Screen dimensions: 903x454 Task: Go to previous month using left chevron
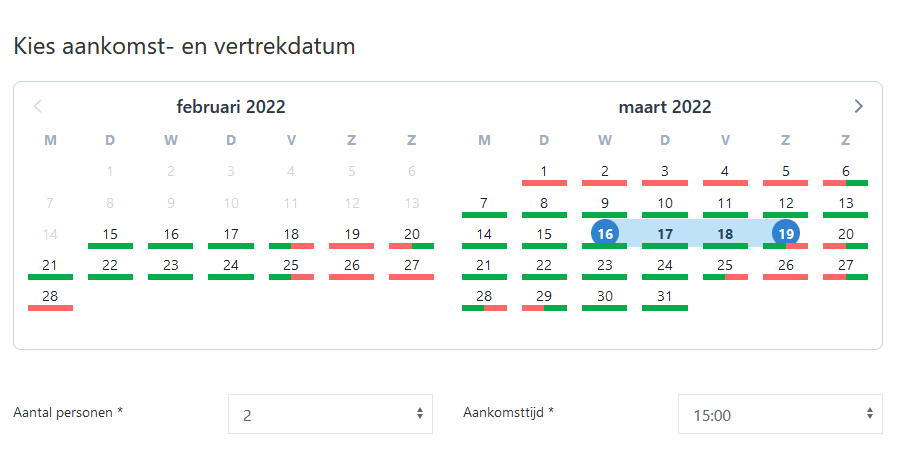coord(38,106)
